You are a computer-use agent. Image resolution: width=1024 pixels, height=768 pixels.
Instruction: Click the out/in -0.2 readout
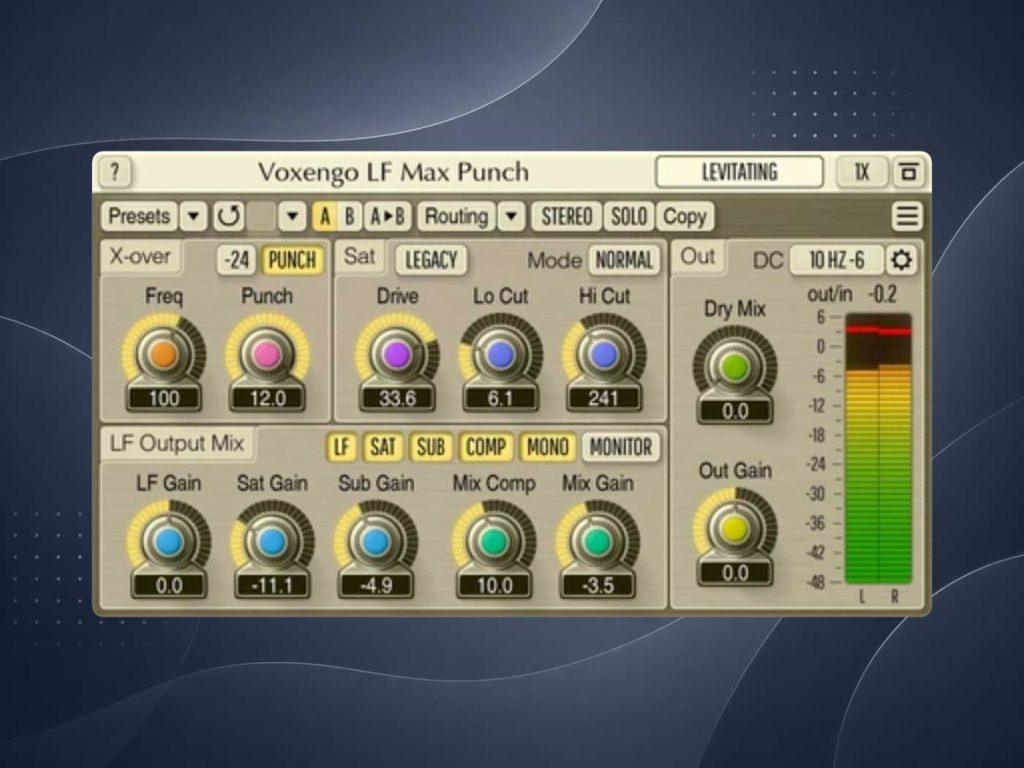click(852, 295)
